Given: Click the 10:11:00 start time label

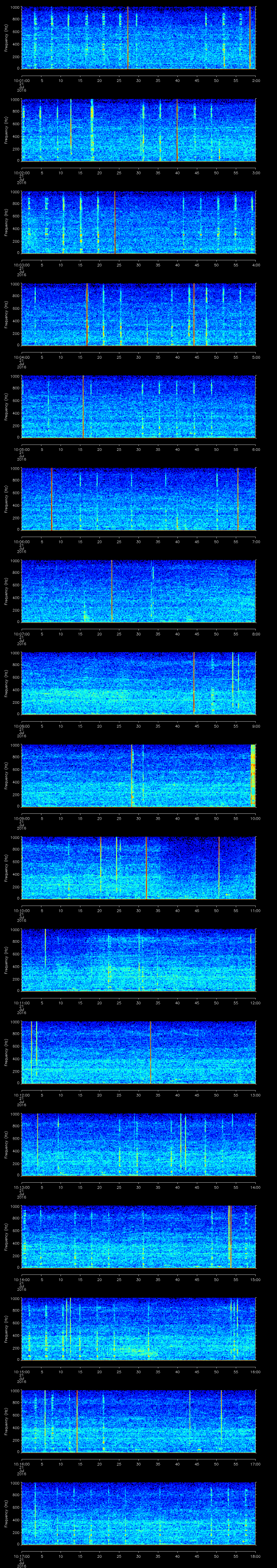Looking at the screenshot, I should [x=22, y=1003].
